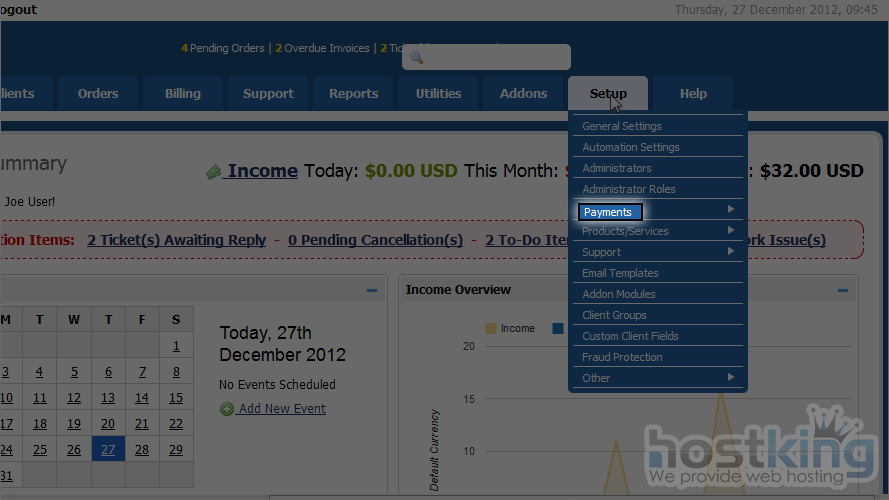
Task: Click the green plus icon for Add New Event
Action: tap(227, 409)
